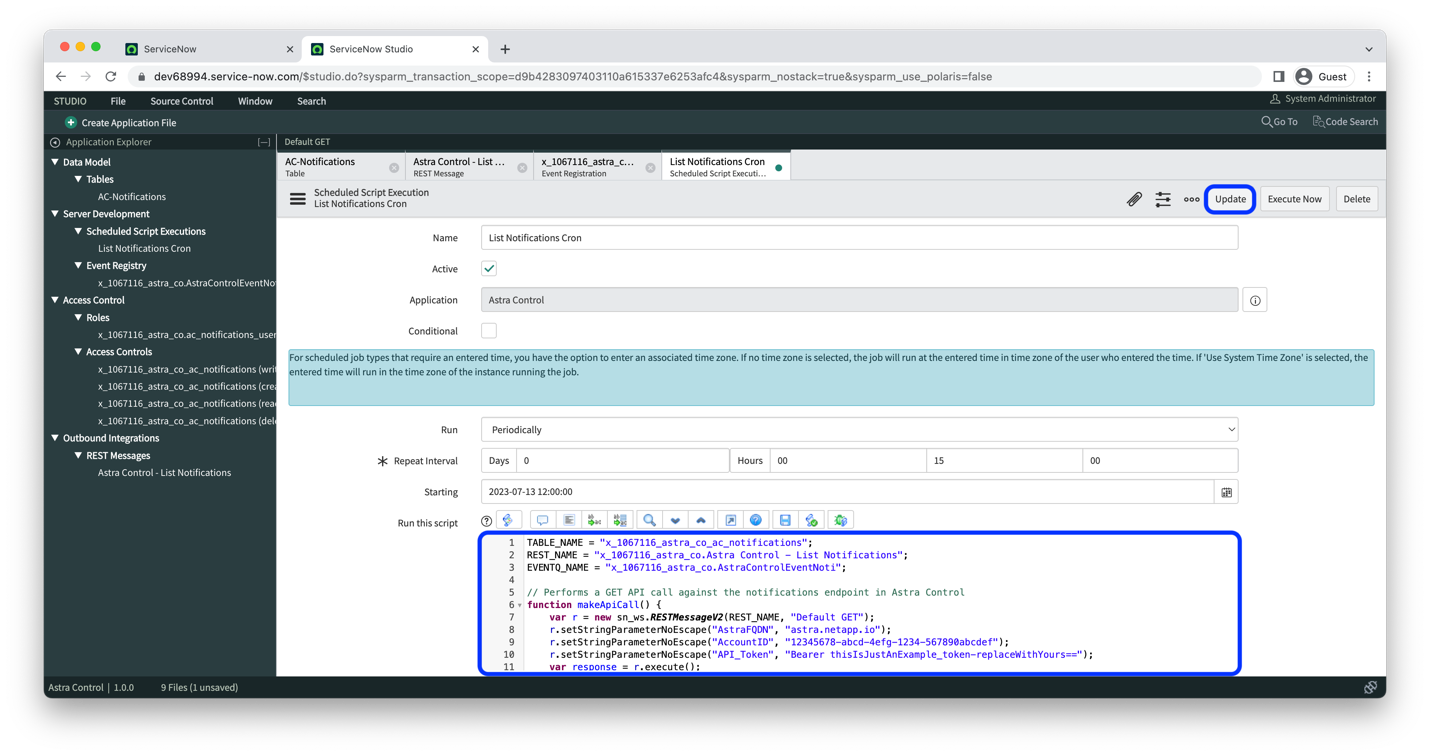Click the script editor comment toggle icon
The width and height of the screenshot is (1430, 756).
542,520
